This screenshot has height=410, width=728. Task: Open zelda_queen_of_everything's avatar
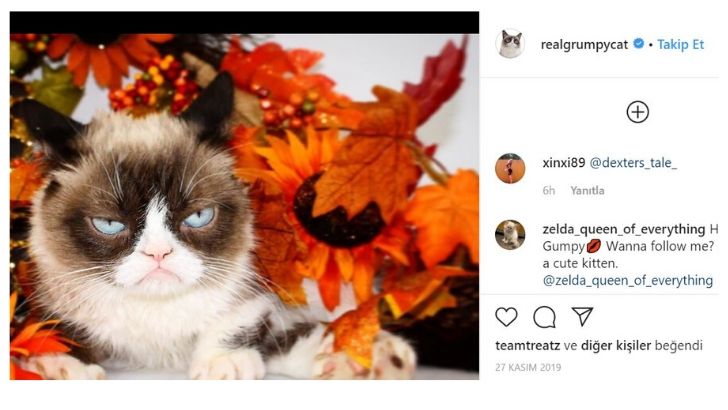[510, 234]
